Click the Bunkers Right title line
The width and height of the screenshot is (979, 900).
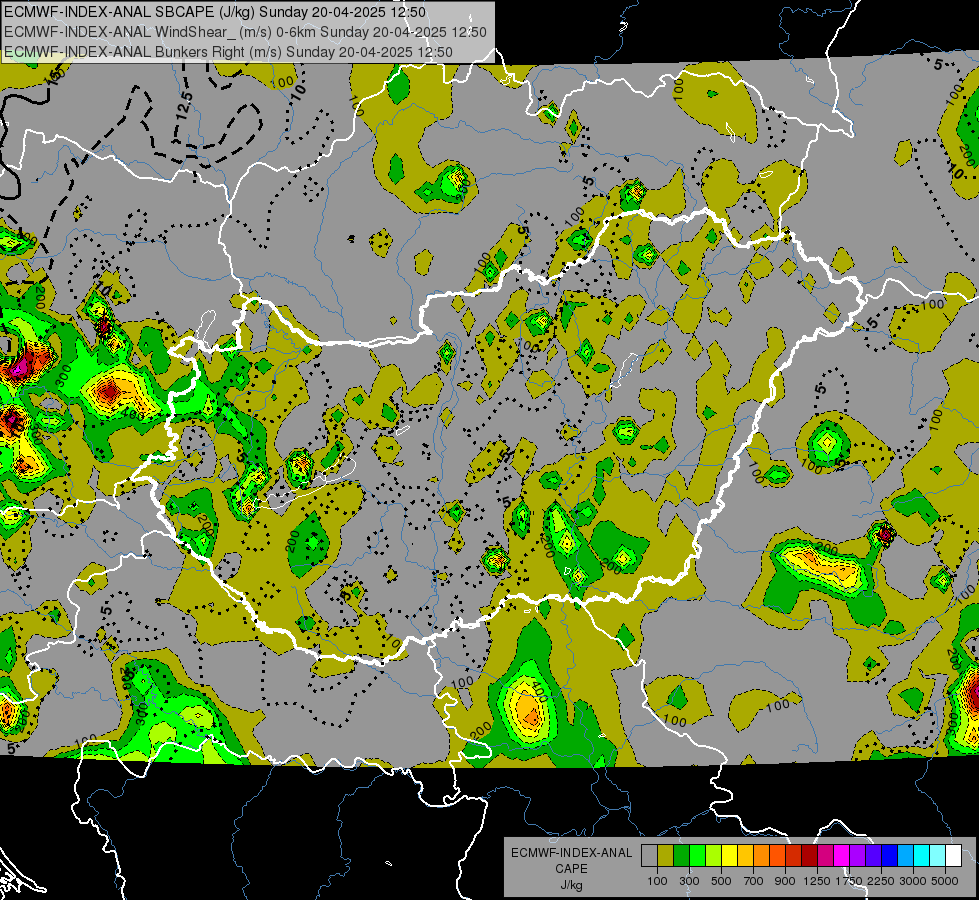click(x=228, y=52)
